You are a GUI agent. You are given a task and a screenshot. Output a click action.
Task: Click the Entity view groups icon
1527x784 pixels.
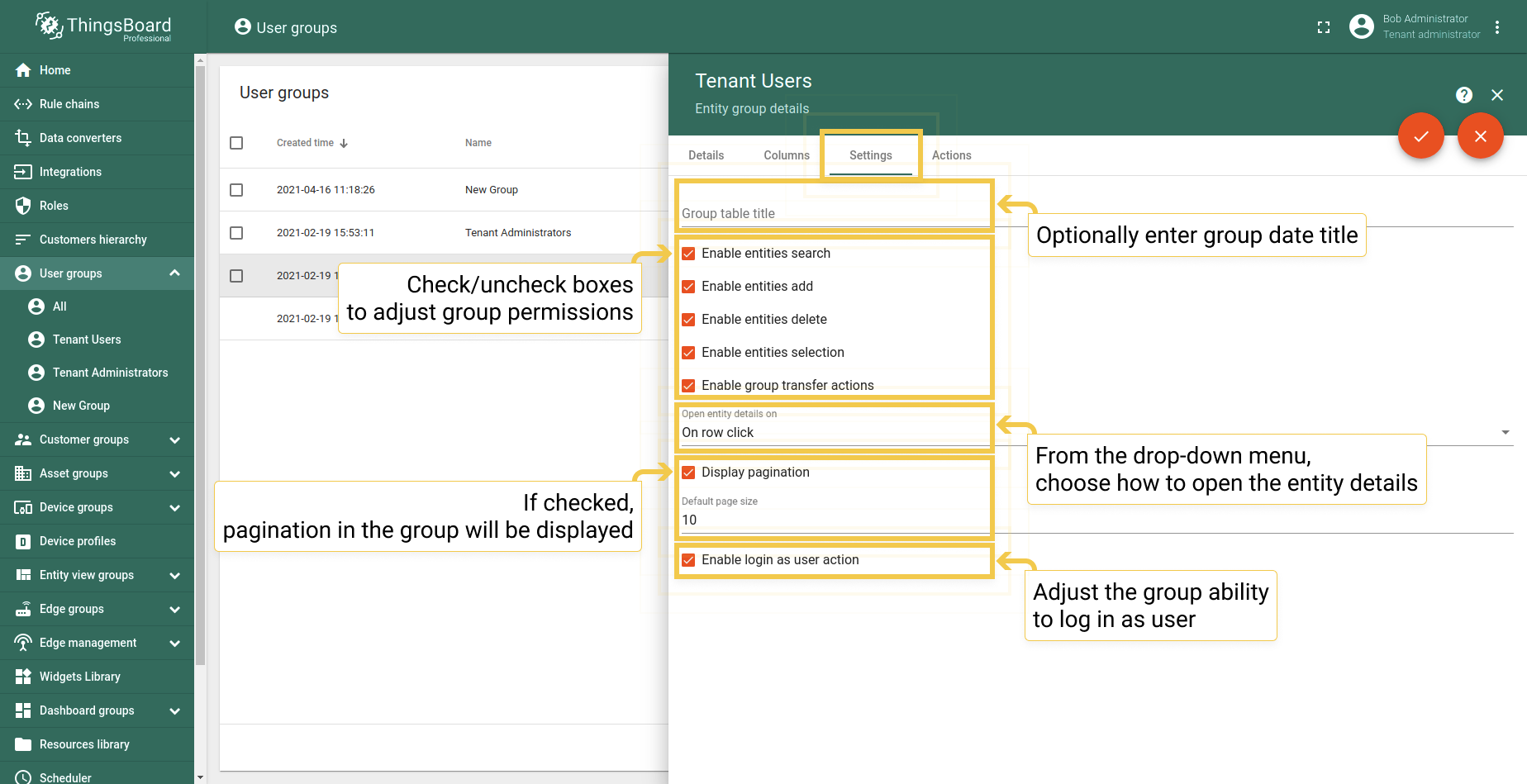[x=23, y=575]
